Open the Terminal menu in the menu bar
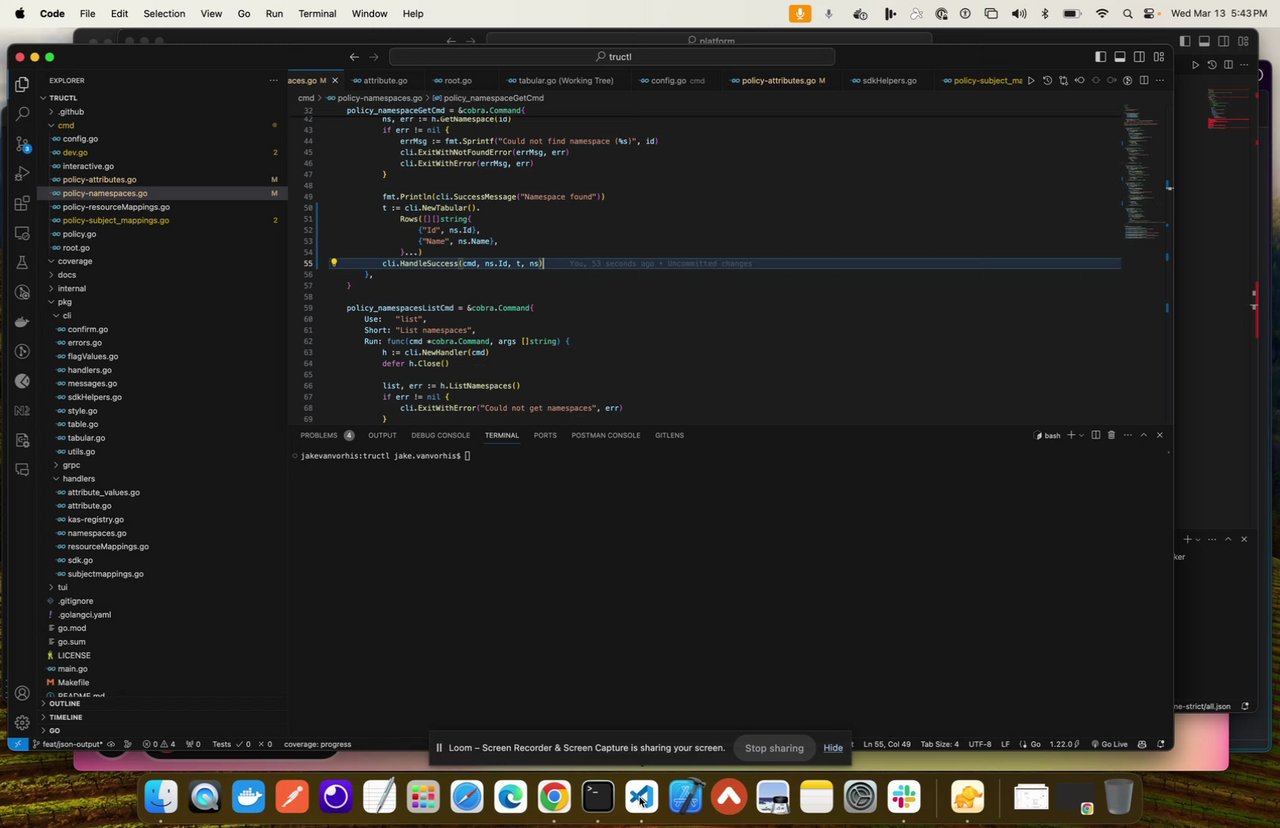This screenshot has height=828, width=1280. coord(317,14)
